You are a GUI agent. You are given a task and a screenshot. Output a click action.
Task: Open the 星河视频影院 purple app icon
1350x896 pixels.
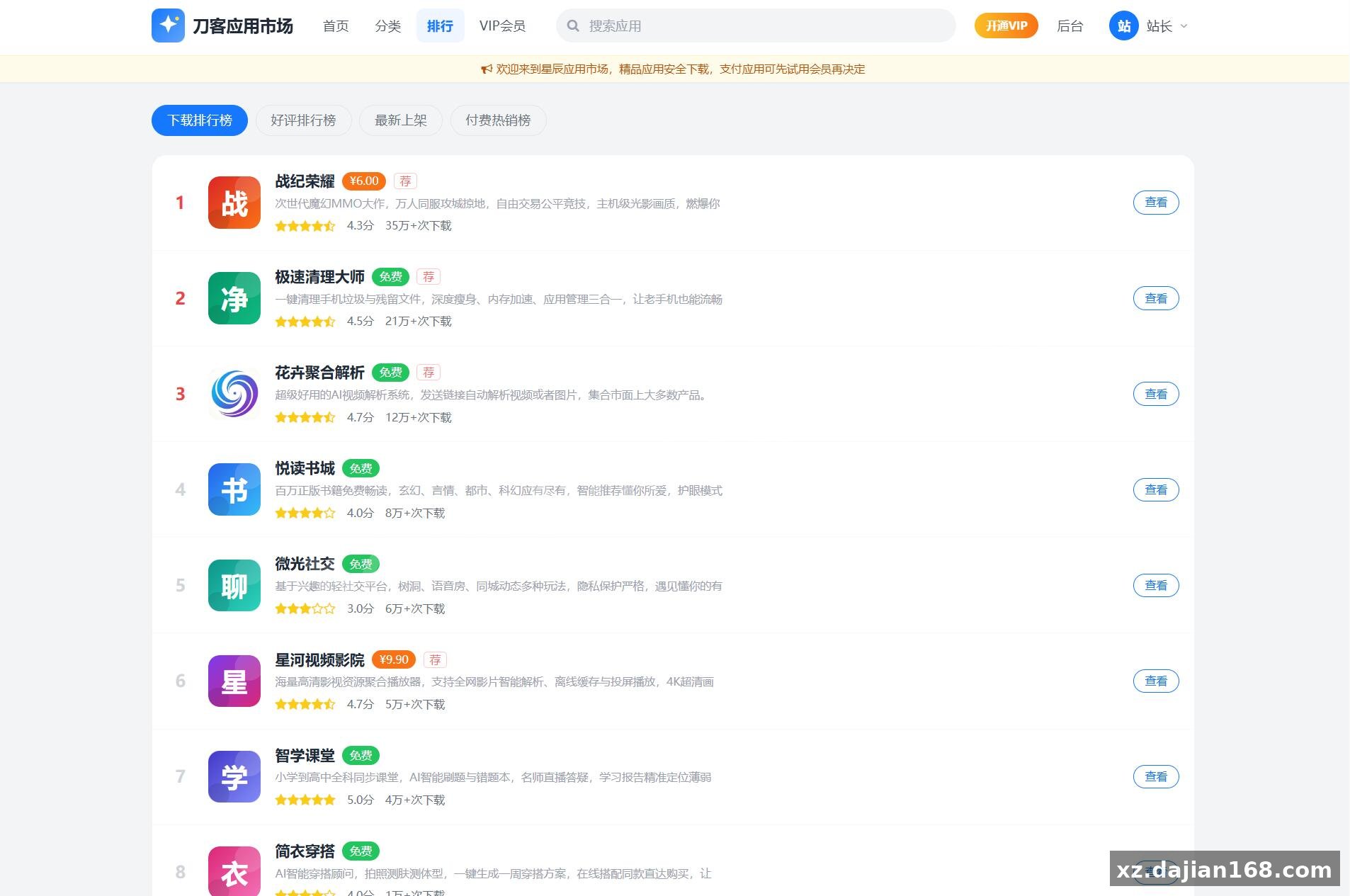pyautogui.click(x=234, y=681)
